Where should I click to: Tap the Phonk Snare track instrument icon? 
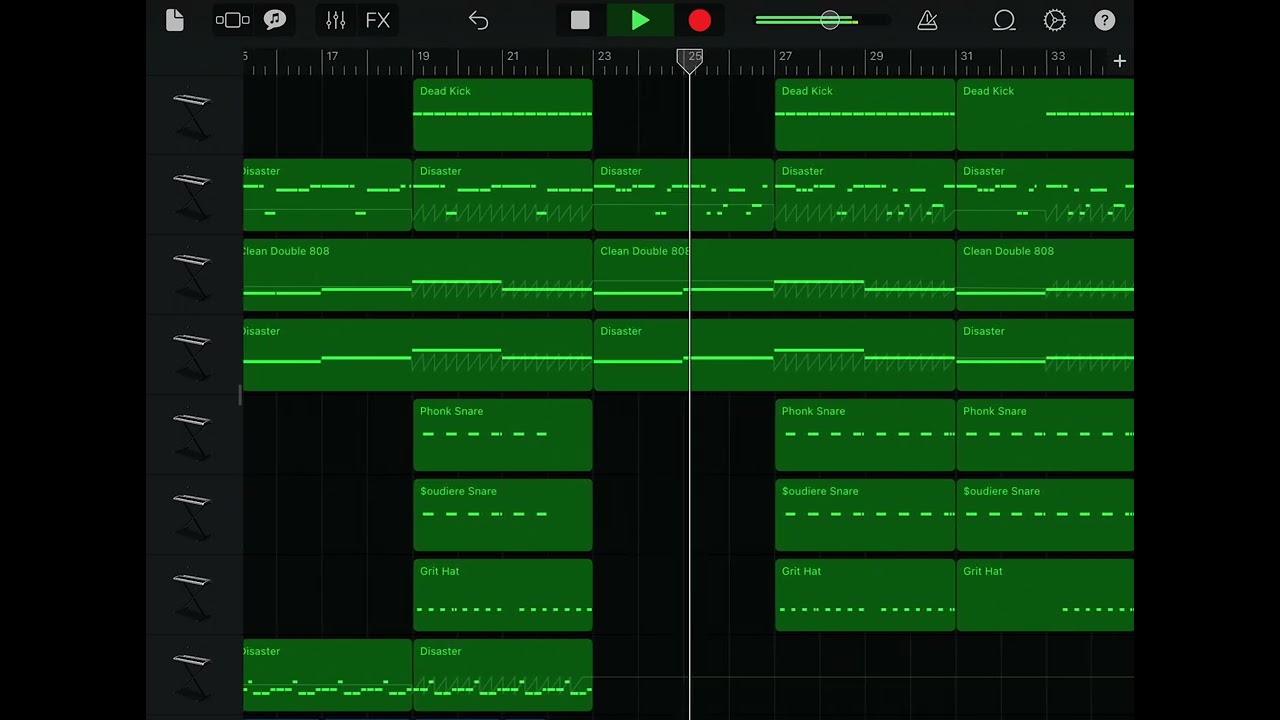point(193,435)
